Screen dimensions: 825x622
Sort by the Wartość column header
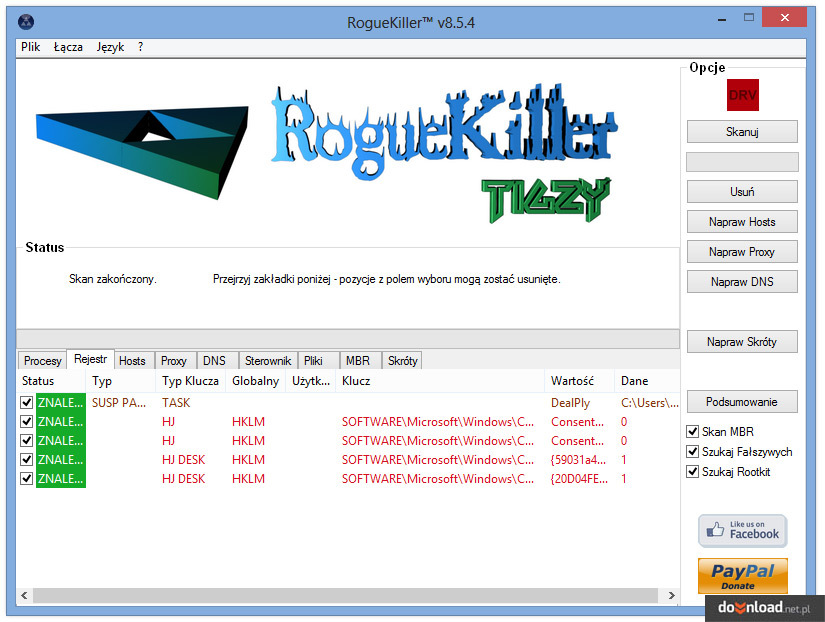[579, 380]
